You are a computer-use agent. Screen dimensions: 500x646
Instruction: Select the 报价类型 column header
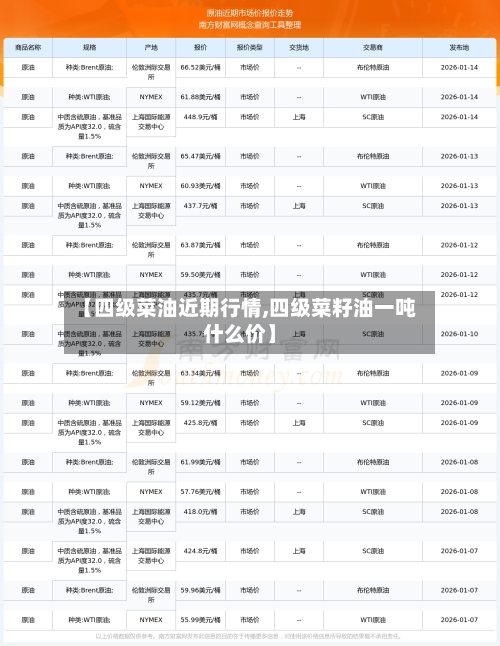pos(250,48)
